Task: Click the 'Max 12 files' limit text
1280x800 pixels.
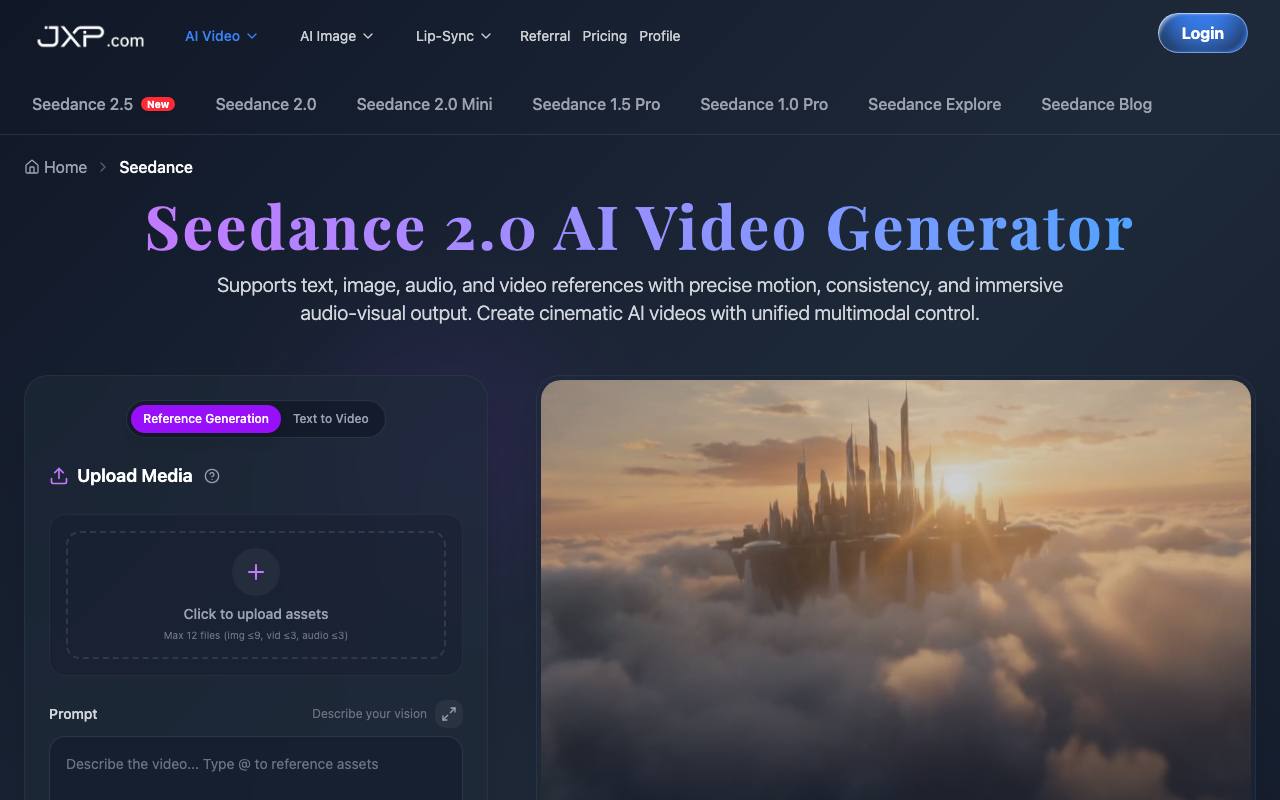Action: tap(256, 636)
